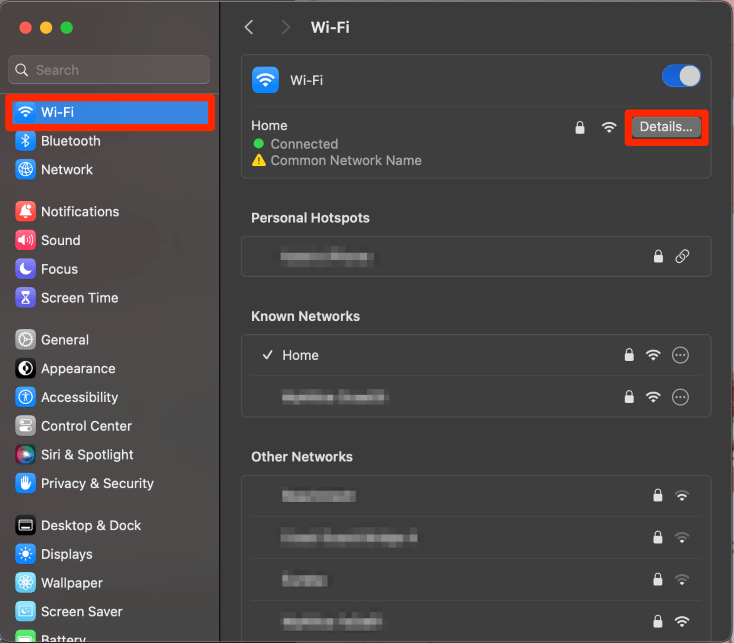The width and height of the screenshot is (734, 643).
Task: Open Control Center settings
Action: coord(86,426)
